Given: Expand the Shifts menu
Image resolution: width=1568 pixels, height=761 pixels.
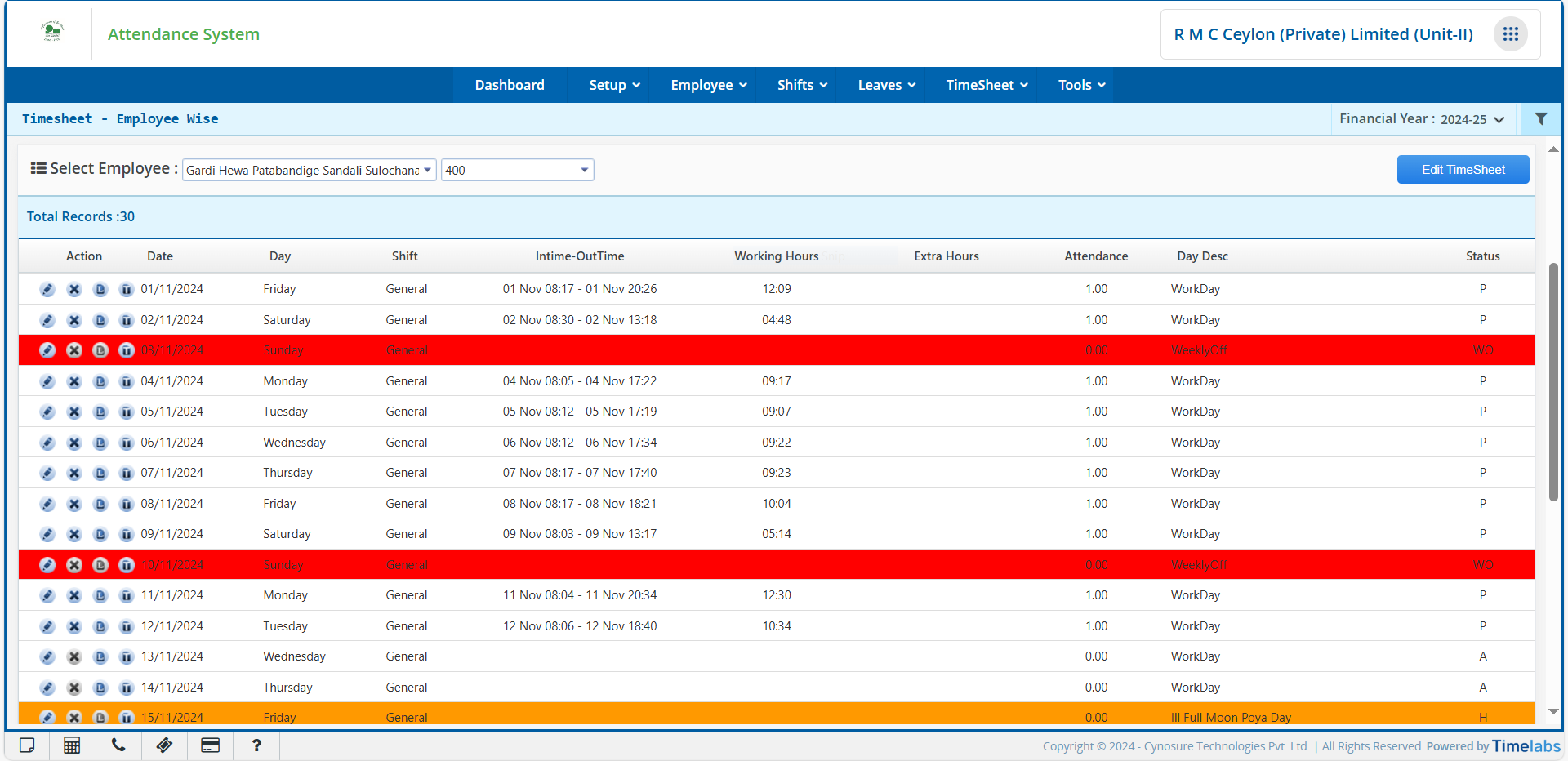Looking at the screenshot, I should [x=802, y=85].
